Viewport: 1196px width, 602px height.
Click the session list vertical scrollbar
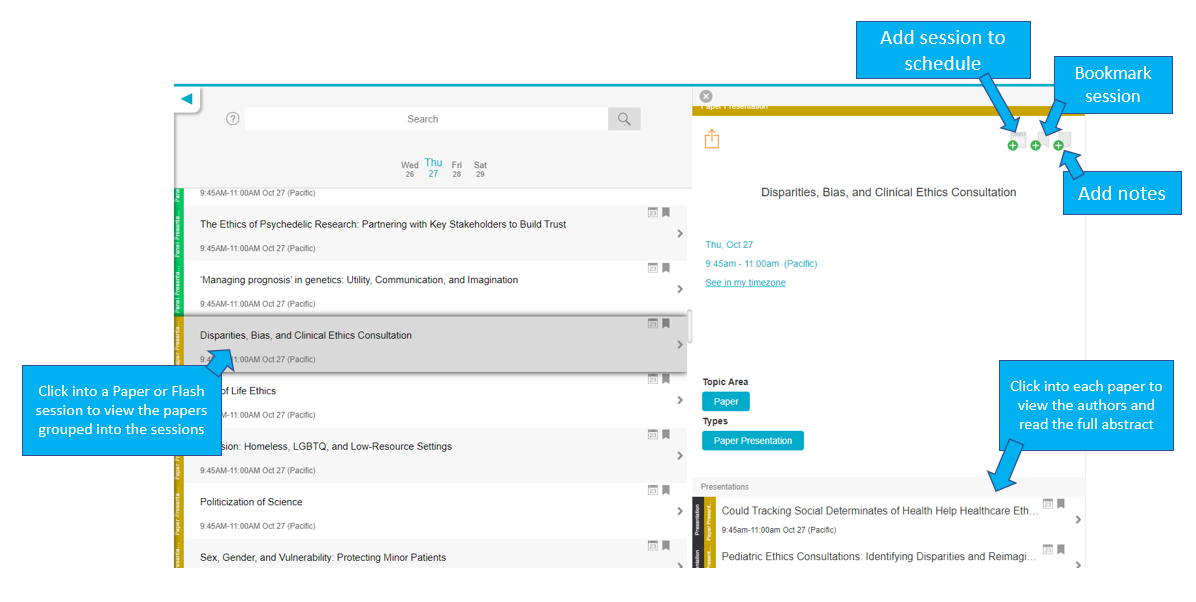coord(690,327)
